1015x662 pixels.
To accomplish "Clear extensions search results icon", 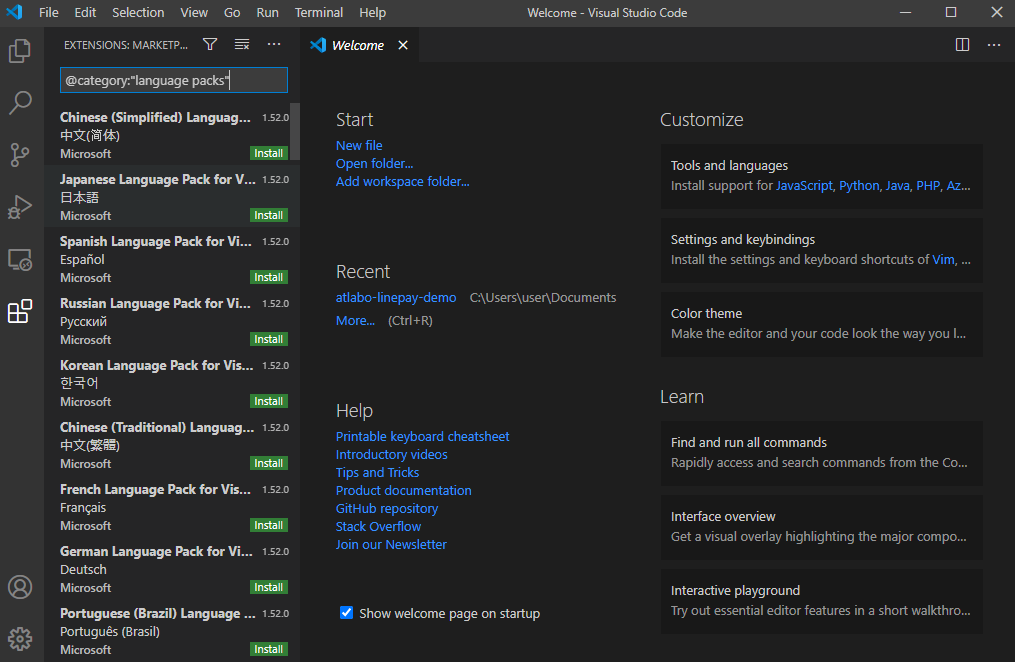I will 242,45.
